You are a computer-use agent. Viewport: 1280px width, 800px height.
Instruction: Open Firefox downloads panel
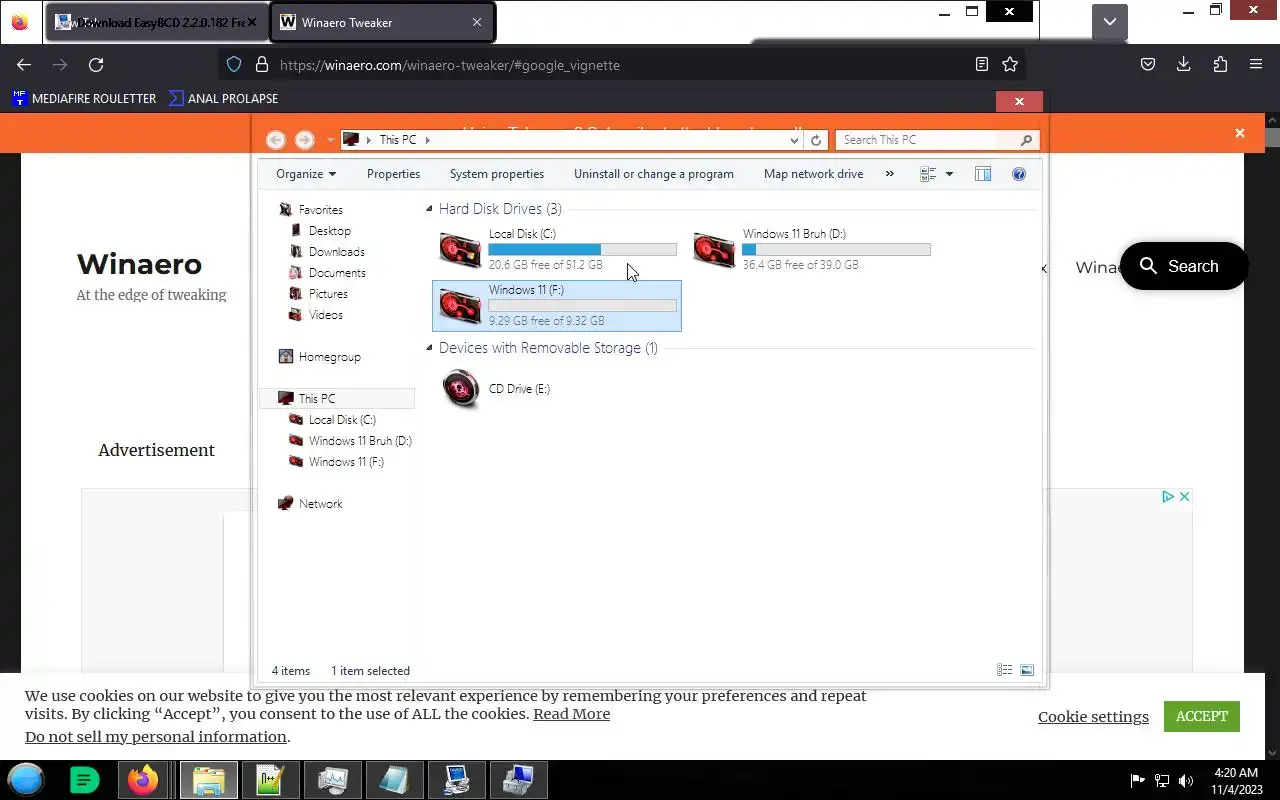1184,64
